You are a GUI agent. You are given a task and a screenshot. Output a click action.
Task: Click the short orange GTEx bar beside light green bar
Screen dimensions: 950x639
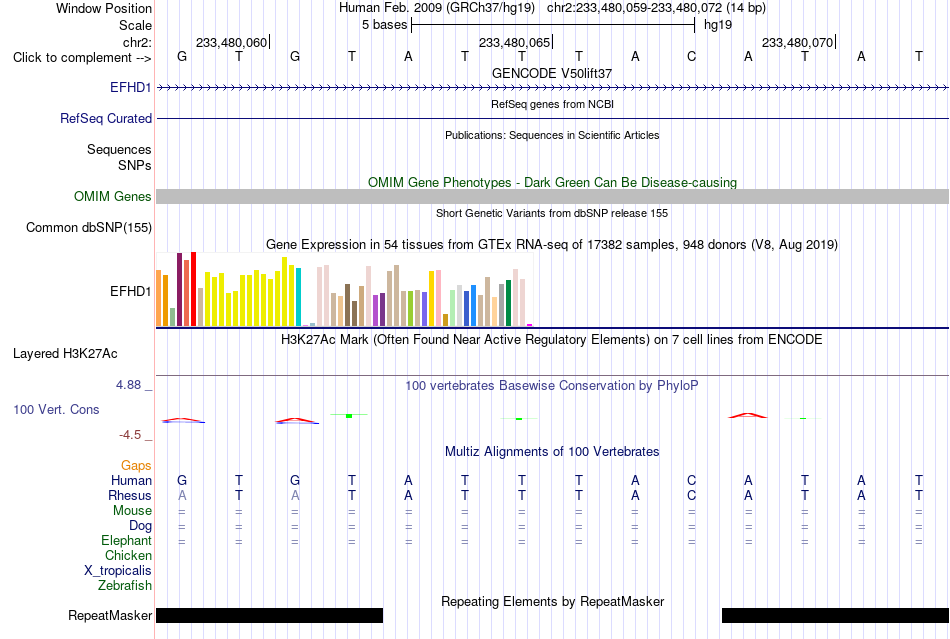click(445, 320)
